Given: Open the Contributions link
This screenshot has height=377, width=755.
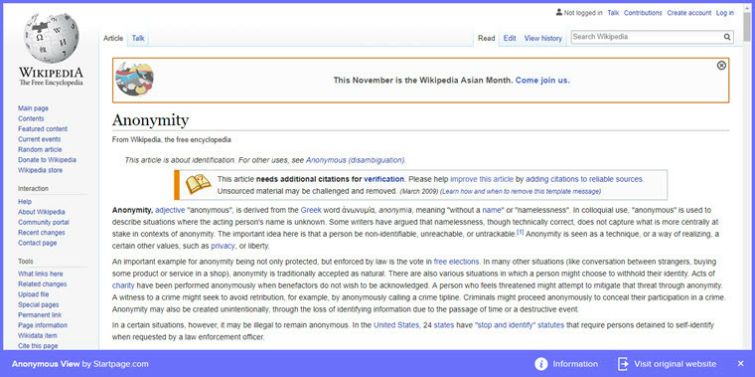Looking at the screenshot, I should point(643,13).
